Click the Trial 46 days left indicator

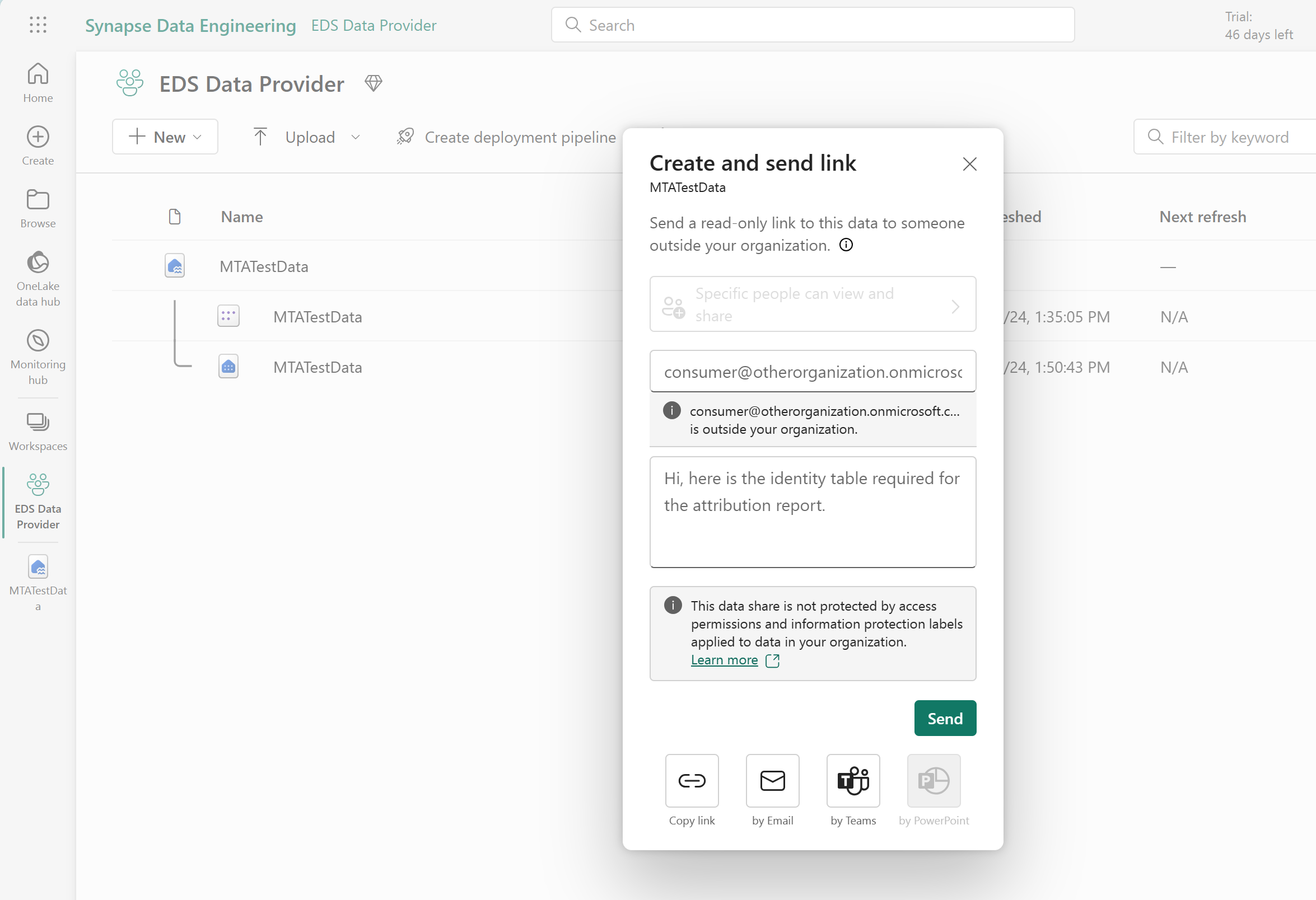(x=1258, y=26)
